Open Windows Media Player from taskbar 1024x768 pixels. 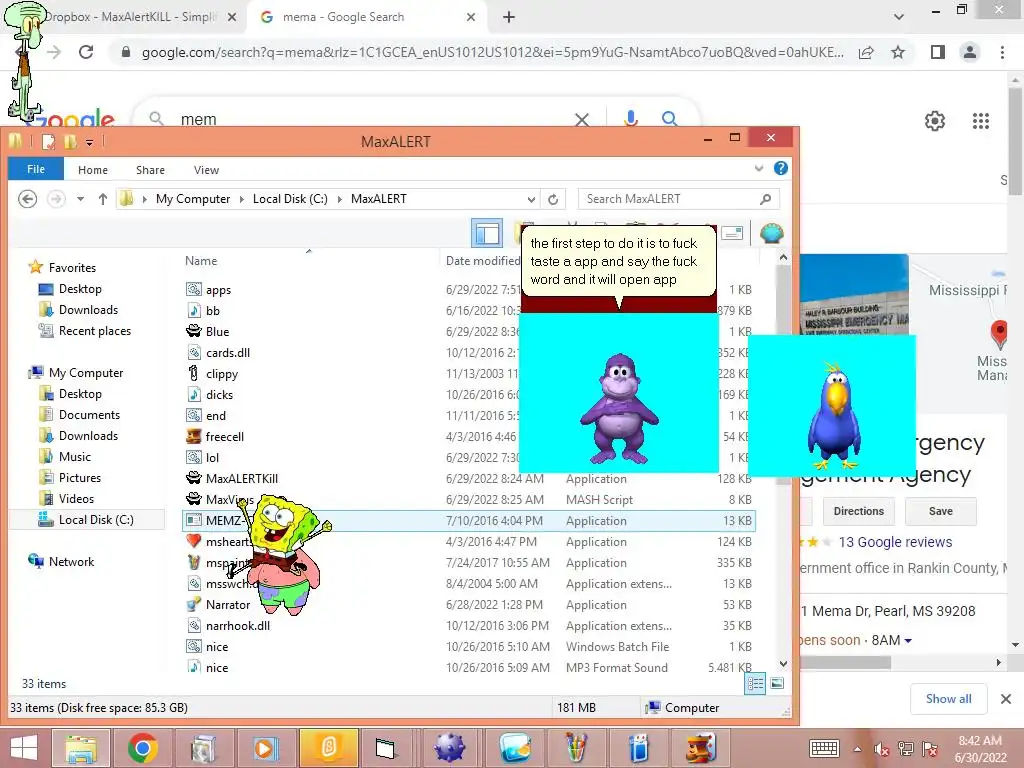tap(265, 747)
